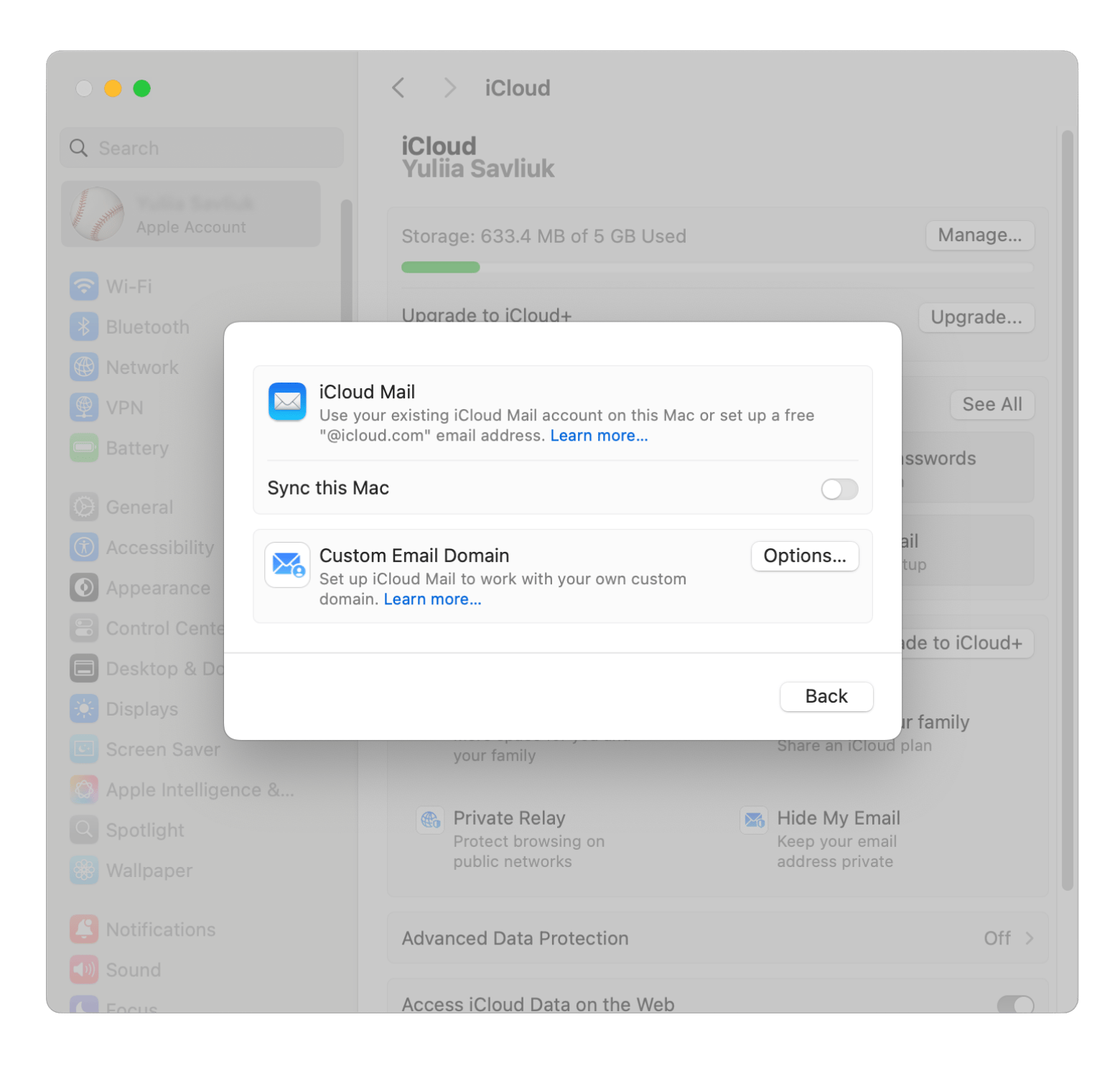
Task: Enable Sync this Mac toggle
Action: 839,489
